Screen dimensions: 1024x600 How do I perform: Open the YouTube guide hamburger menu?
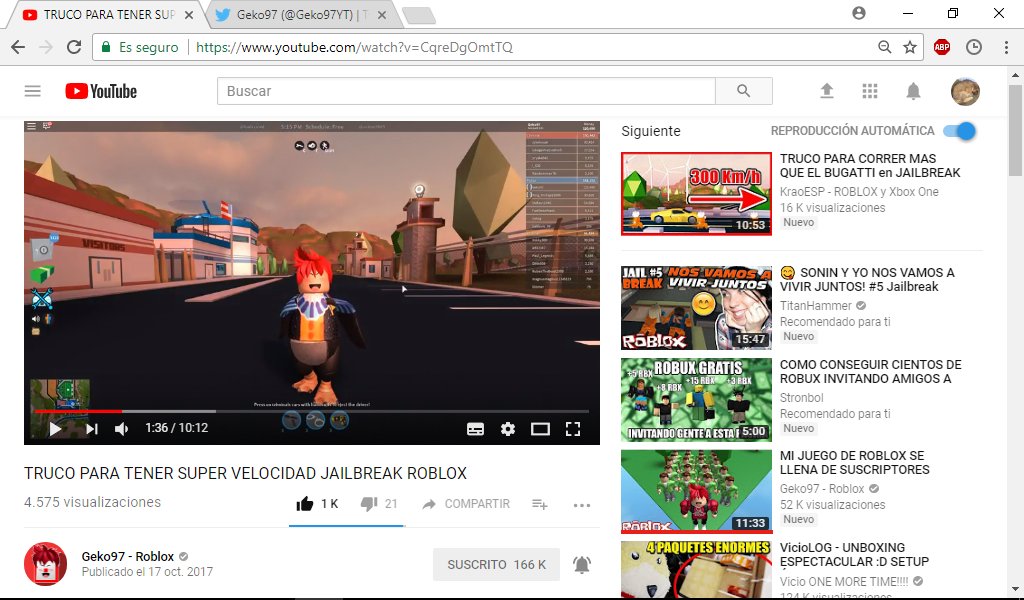33,91
